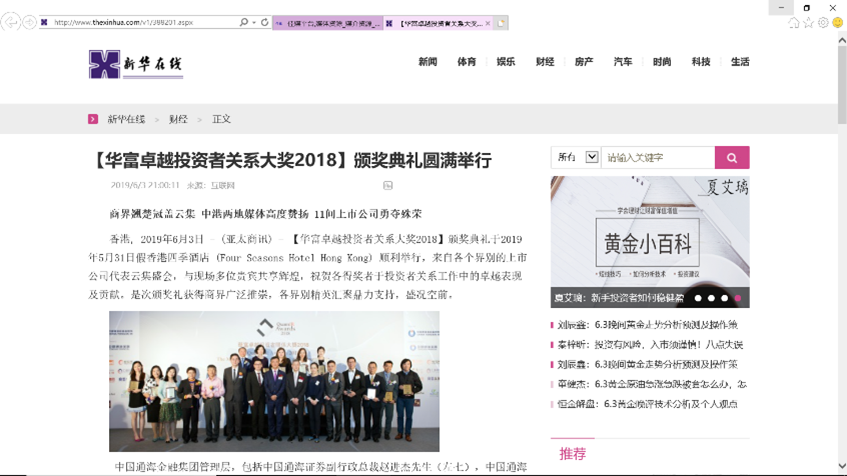847x476 pixels.
Task: Open the 新闻 navigation menu
Action: (427, 62)
